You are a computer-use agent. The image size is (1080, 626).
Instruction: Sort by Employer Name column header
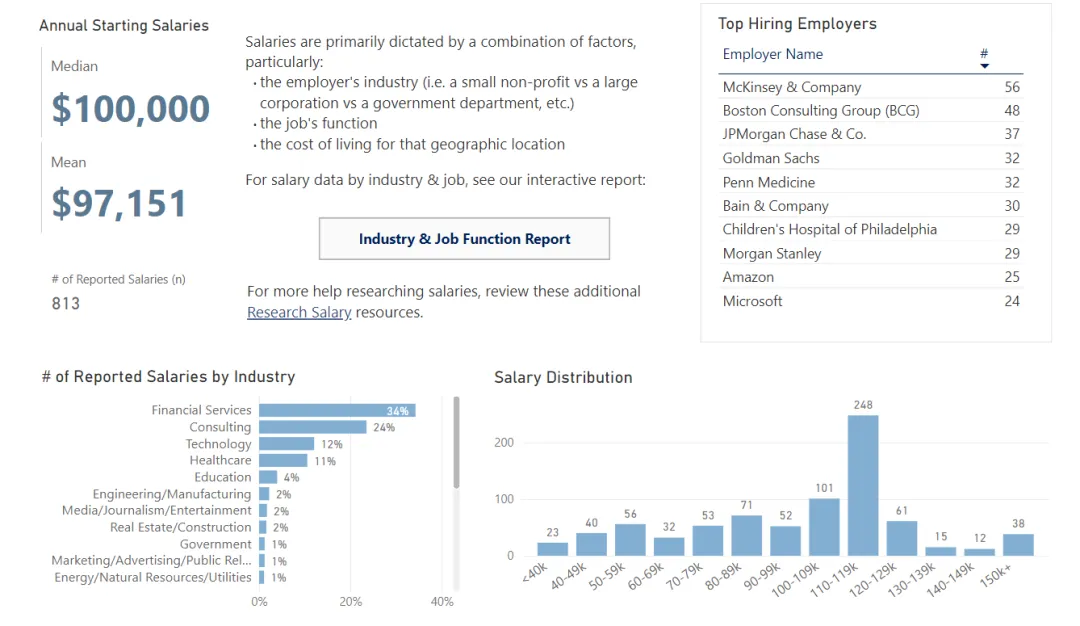(x=773, y=54)
